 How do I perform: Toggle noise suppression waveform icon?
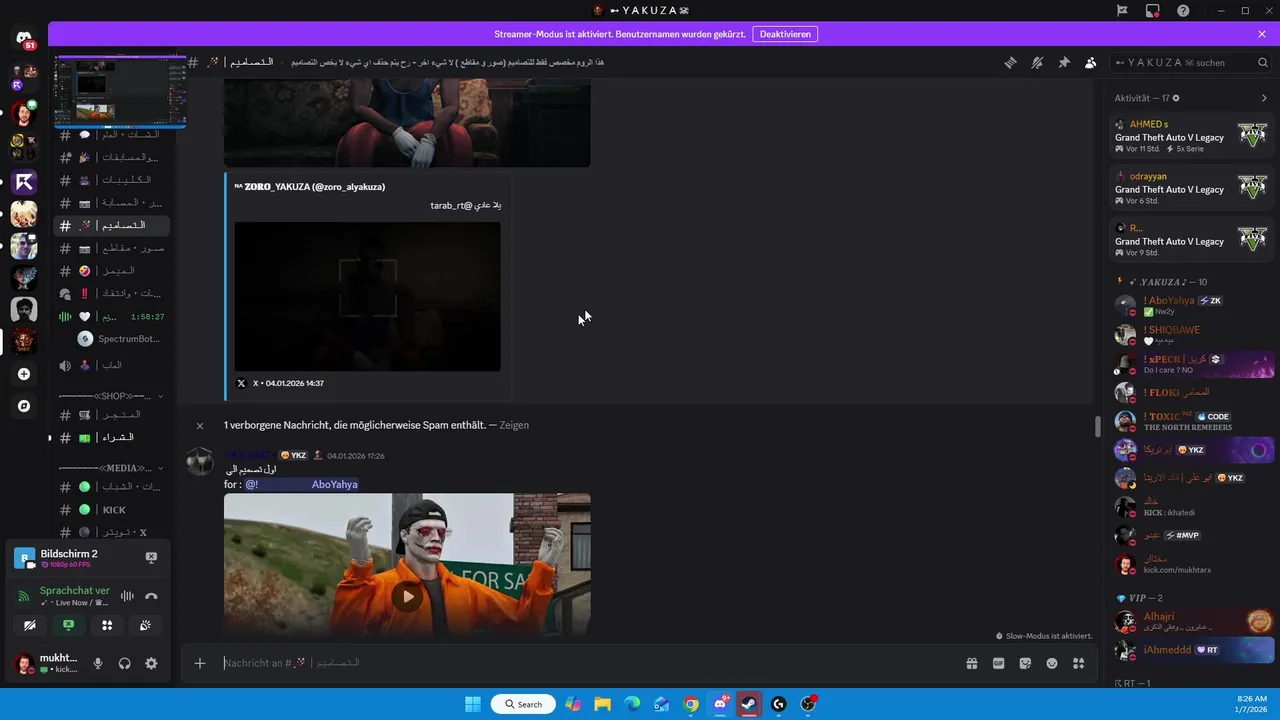pyautogui.click(x=127, y=596)
